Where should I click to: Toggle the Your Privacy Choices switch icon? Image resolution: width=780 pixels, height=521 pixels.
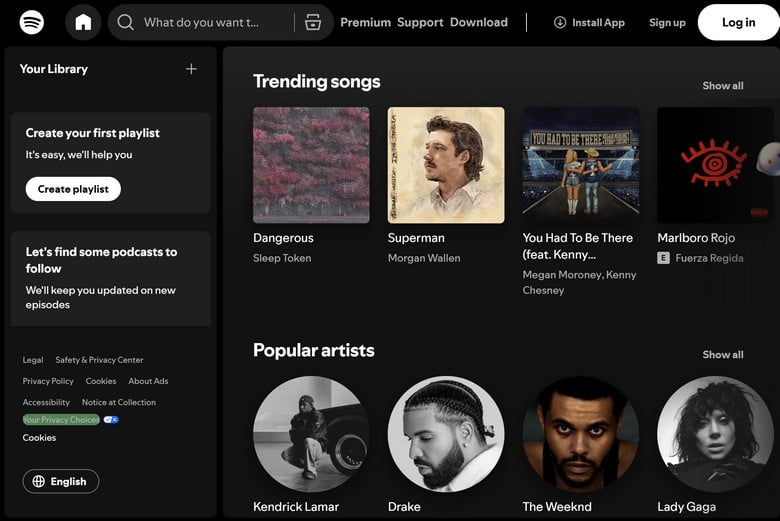coord(111,419)
